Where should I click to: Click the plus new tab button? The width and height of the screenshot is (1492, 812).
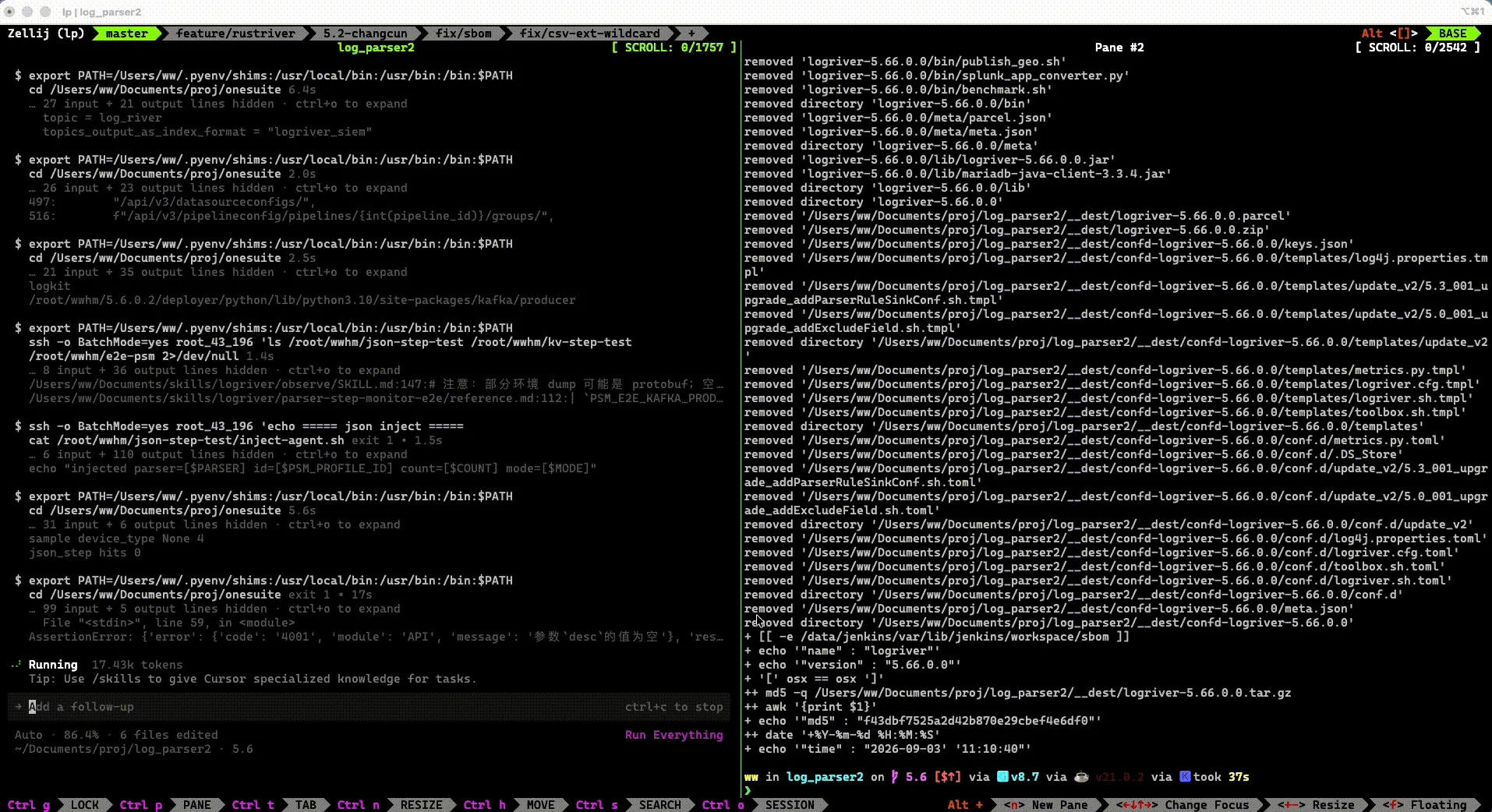click(x=691, y=34)
